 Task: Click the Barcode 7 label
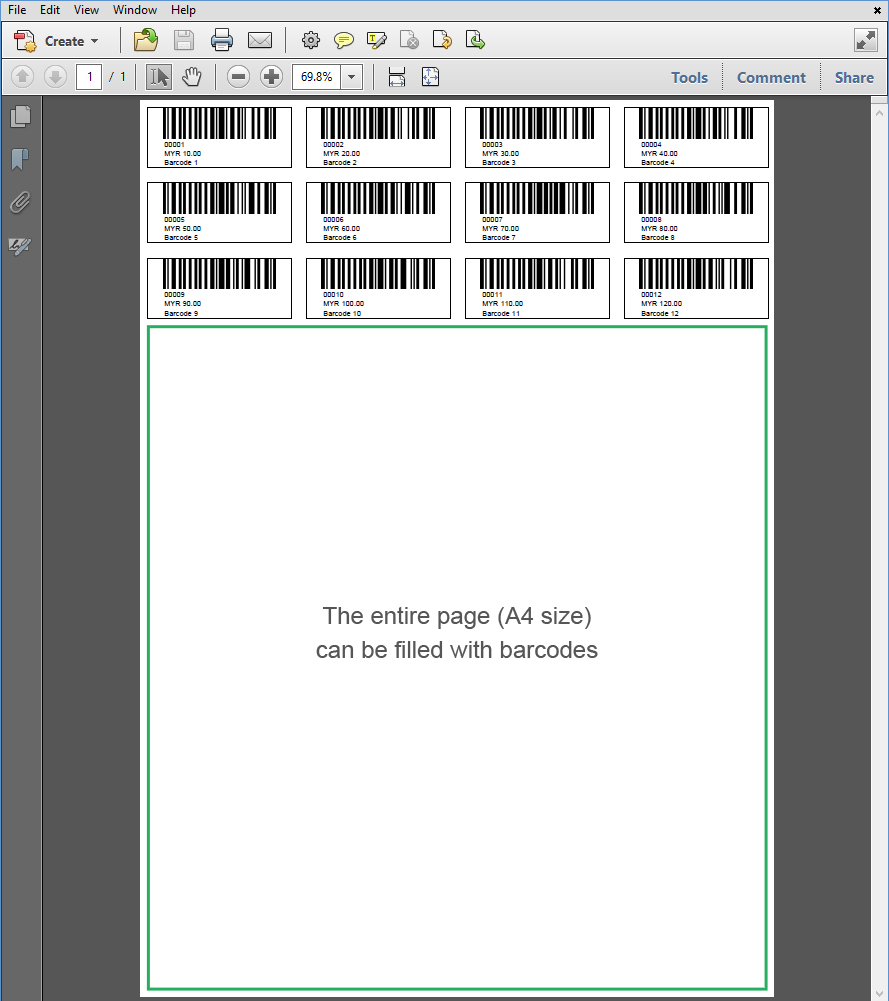[498, 237]
